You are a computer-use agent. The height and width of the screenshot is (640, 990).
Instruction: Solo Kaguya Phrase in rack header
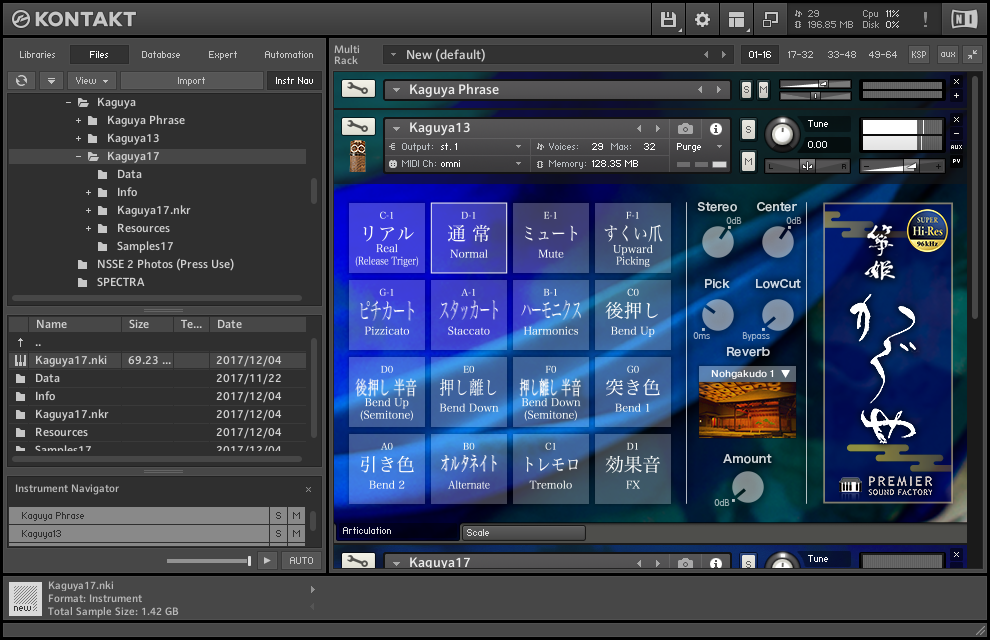pyautogui.click(x=747, y=90)
